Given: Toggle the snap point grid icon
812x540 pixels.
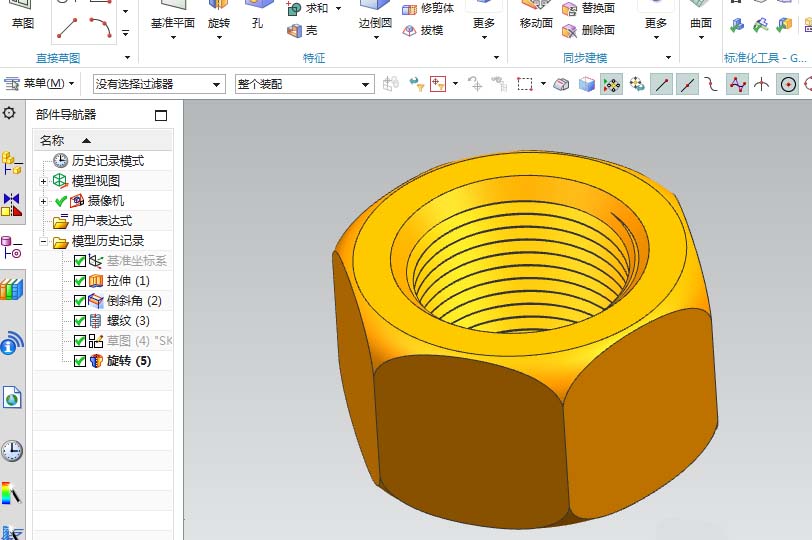Looking at the screenshot, I should tap(612, 84).
